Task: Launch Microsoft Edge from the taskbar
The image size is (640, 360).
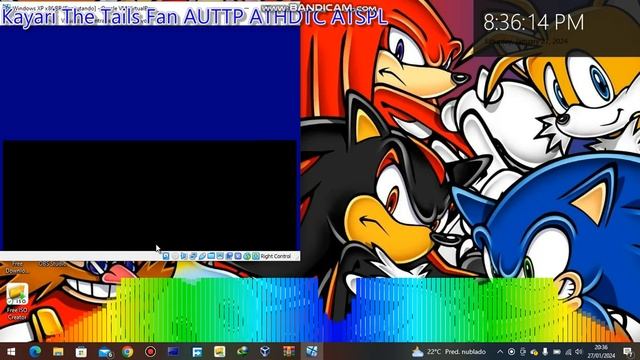Action: (35, 351)
